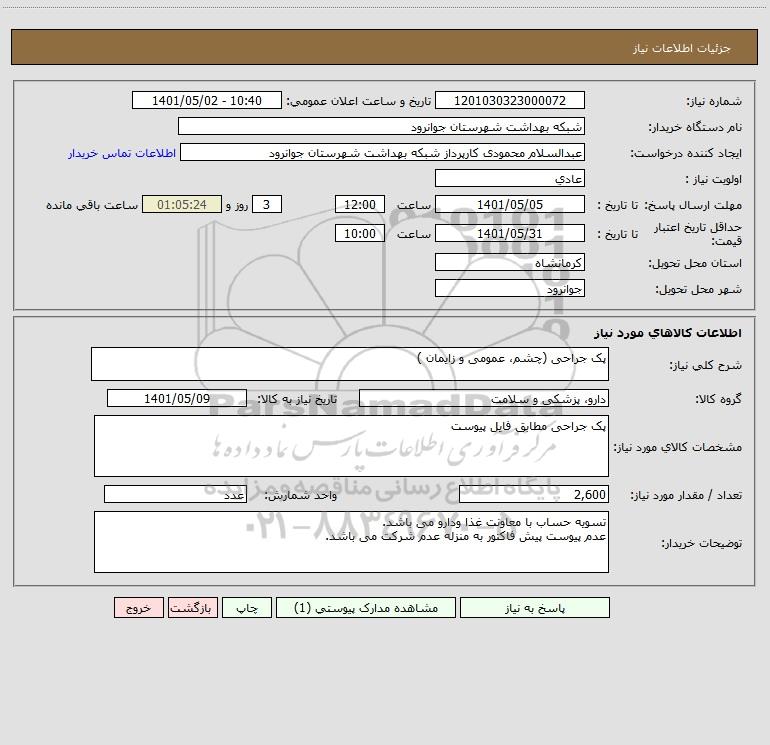Screen dimensions: 770x745
Task: Click the پاسخ به نیاز button
Action: 535,608
